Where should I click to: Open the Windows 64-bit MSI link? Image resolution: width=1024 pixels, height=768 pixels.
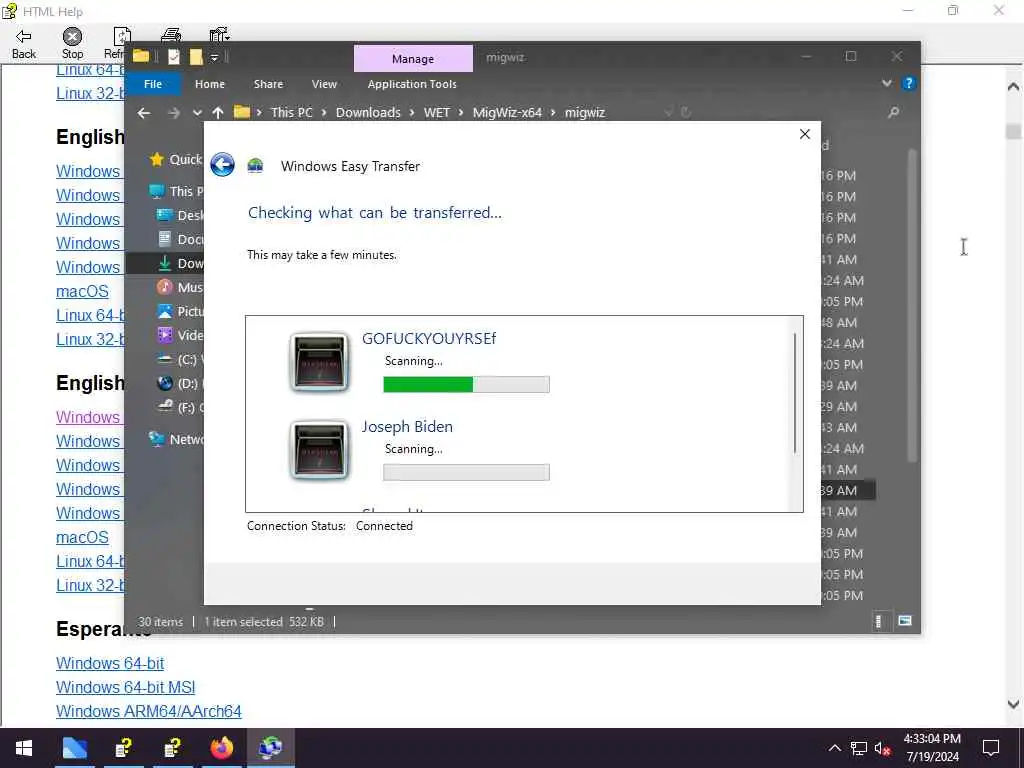[125, 687]
